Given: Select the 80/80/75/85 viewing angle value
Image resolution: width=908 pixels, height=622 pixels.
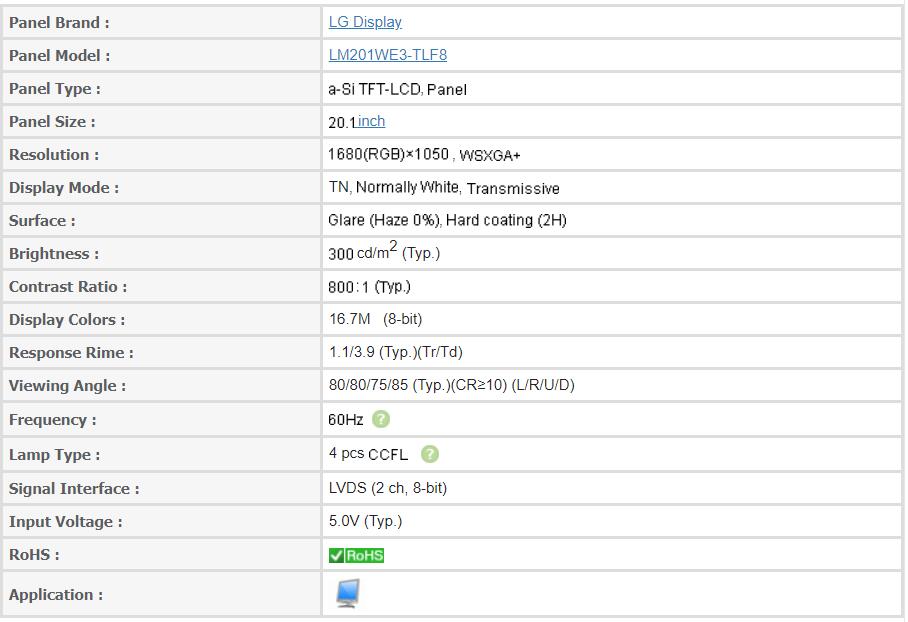Looking at the screenshot, I should point(452,385).
